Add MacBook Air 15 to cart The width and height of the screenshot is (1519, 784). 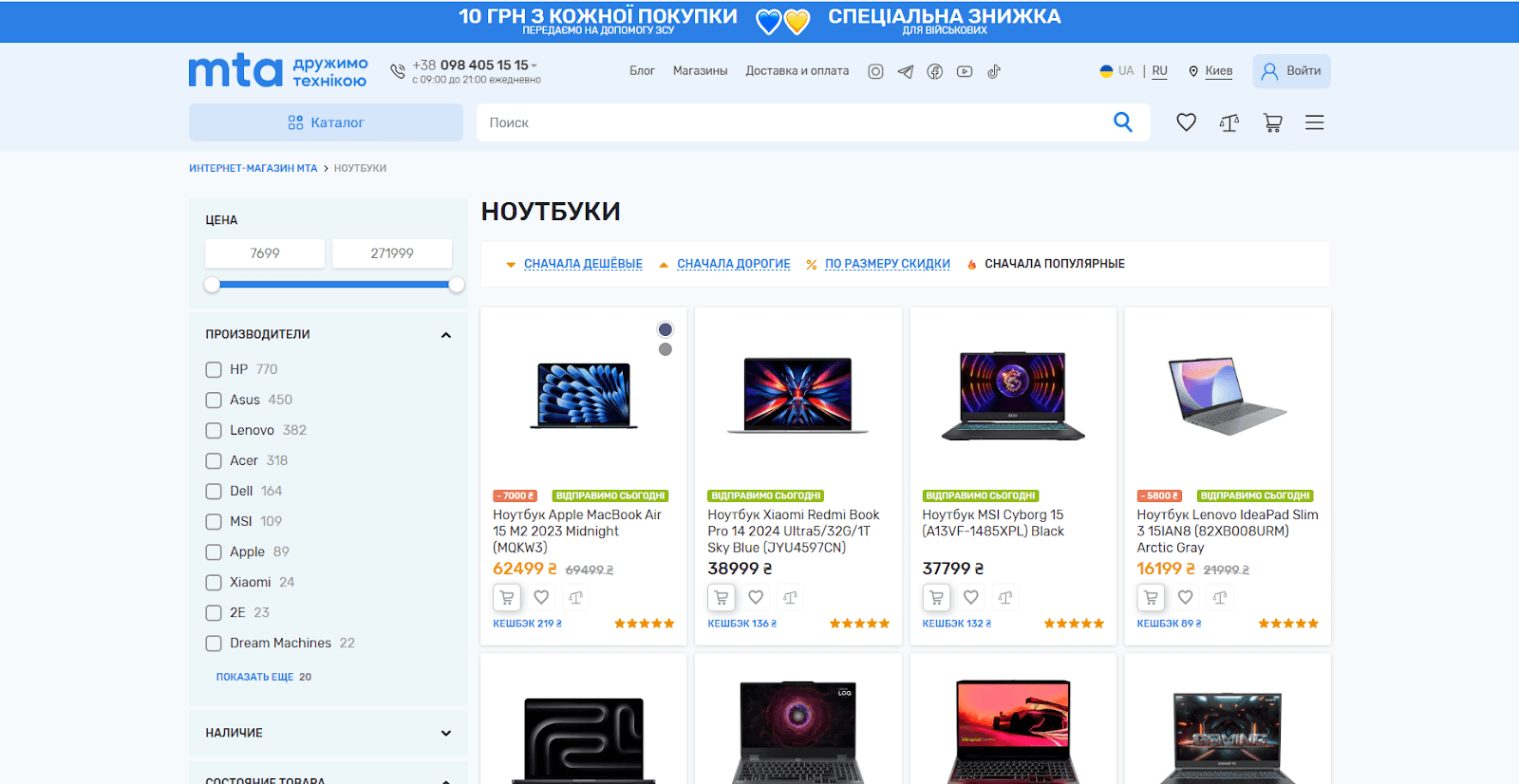coord(507,598)
